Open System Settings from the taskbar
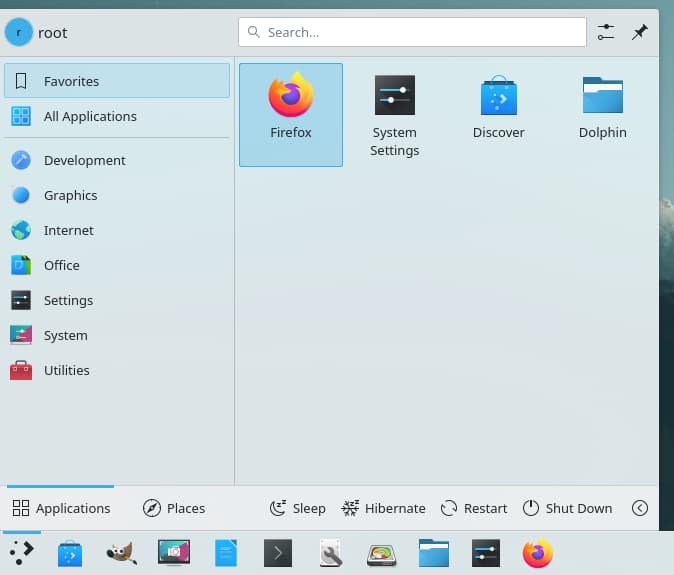The height and width of the screenshot is (575, 674). coord(486,553)
